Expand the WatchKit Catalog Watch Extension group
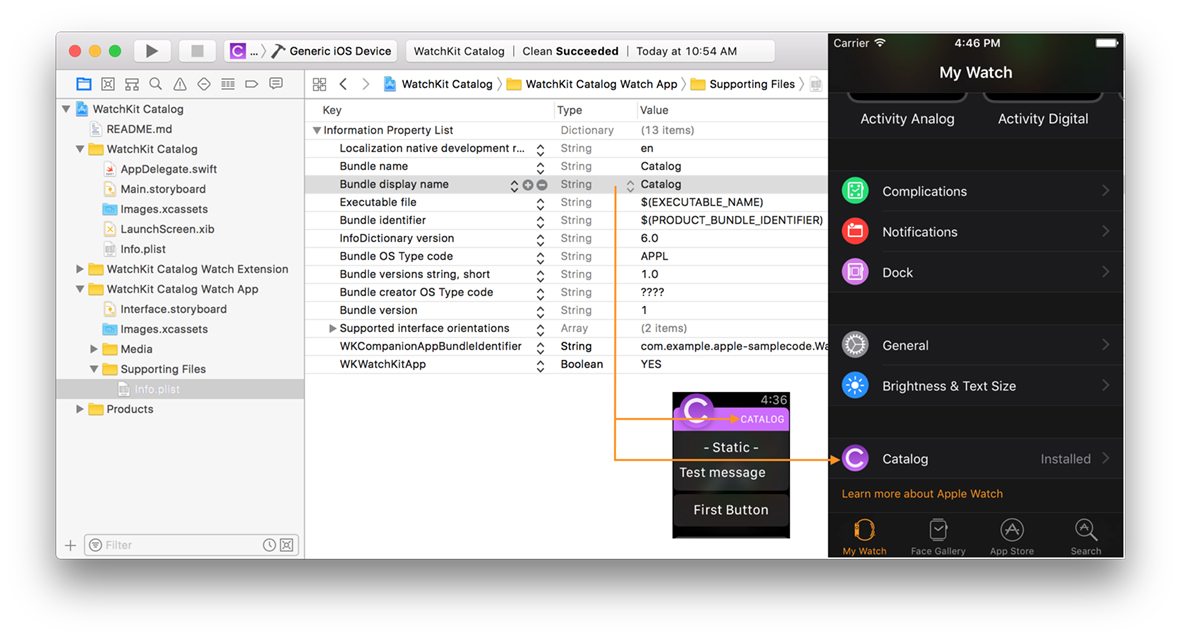Screen dimensions: 1181x639 coord(80,269)
